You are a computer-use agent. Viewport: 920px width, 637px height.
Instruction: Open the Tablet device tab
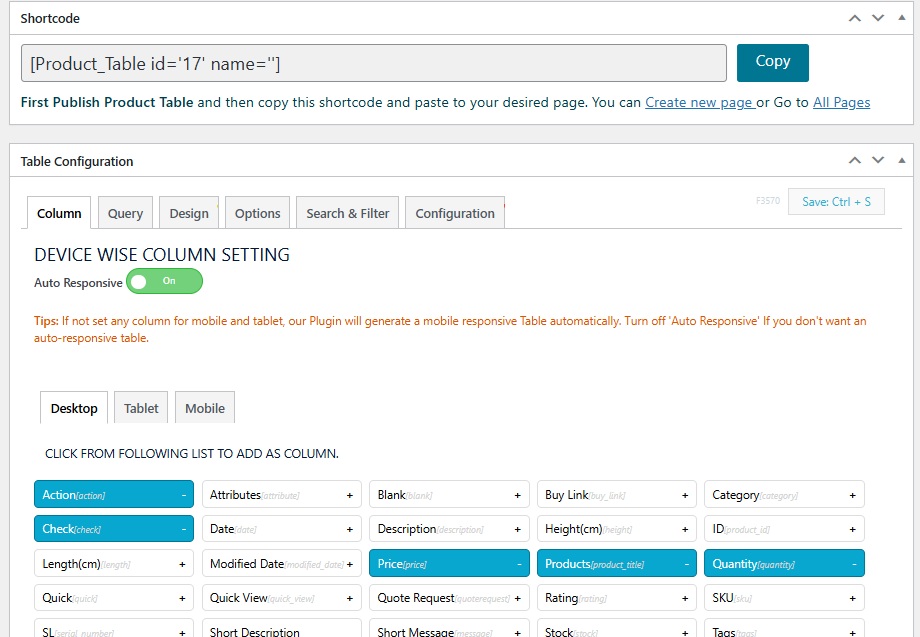coord(141,408)
